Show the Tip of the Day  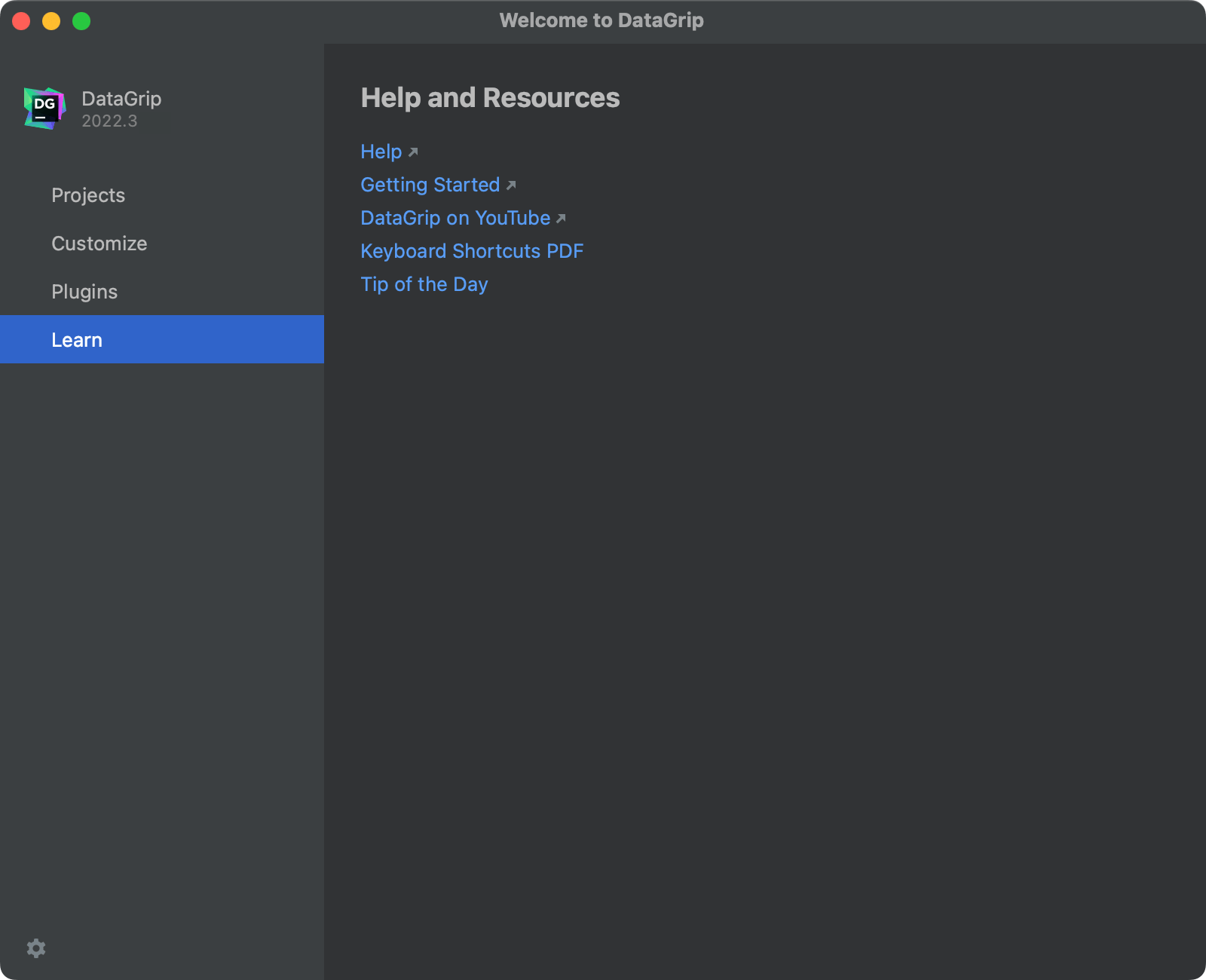(x=424, y=284)
